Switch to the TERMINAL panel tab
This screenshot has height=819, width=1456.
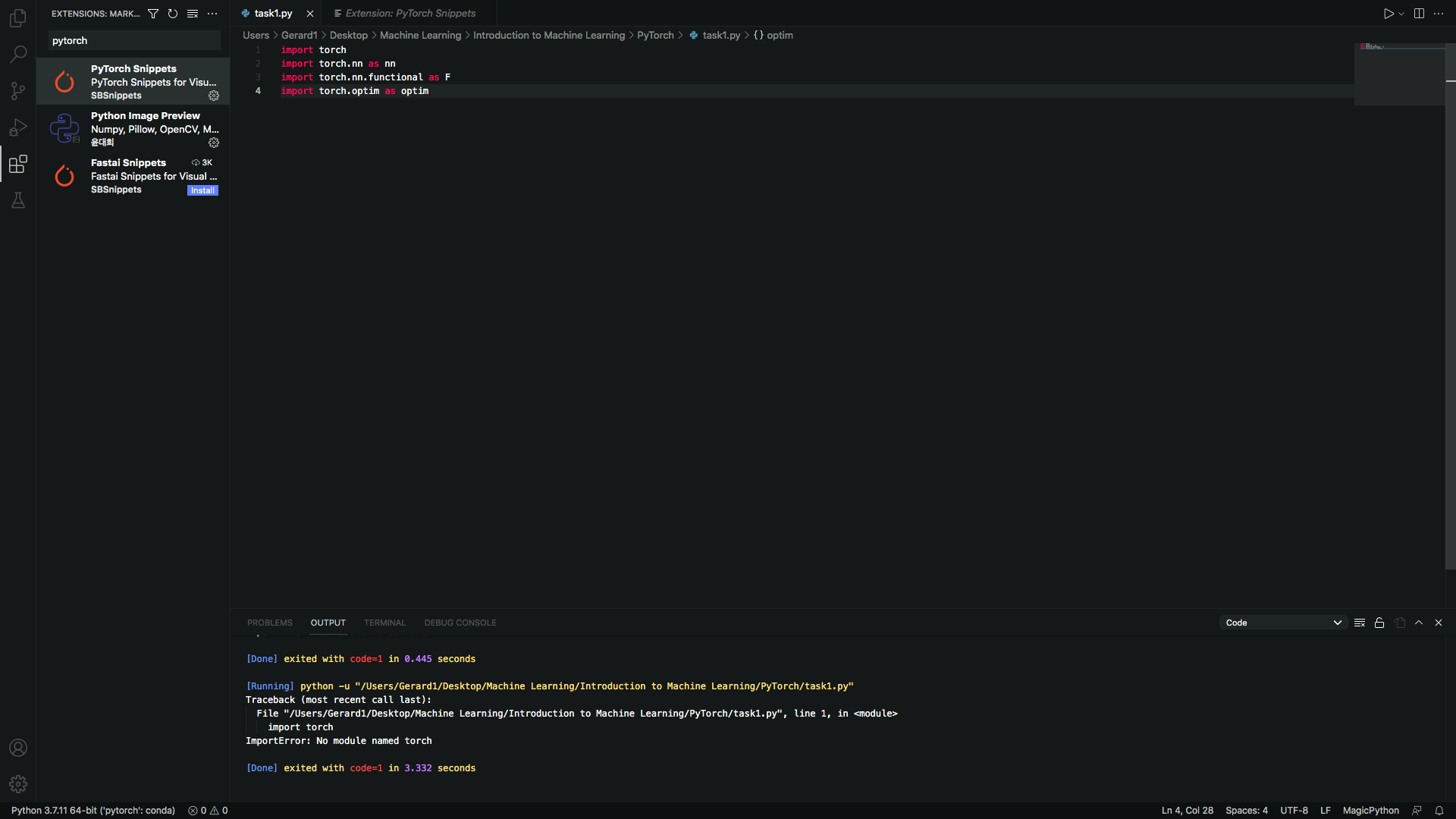(x=384, y=623)
